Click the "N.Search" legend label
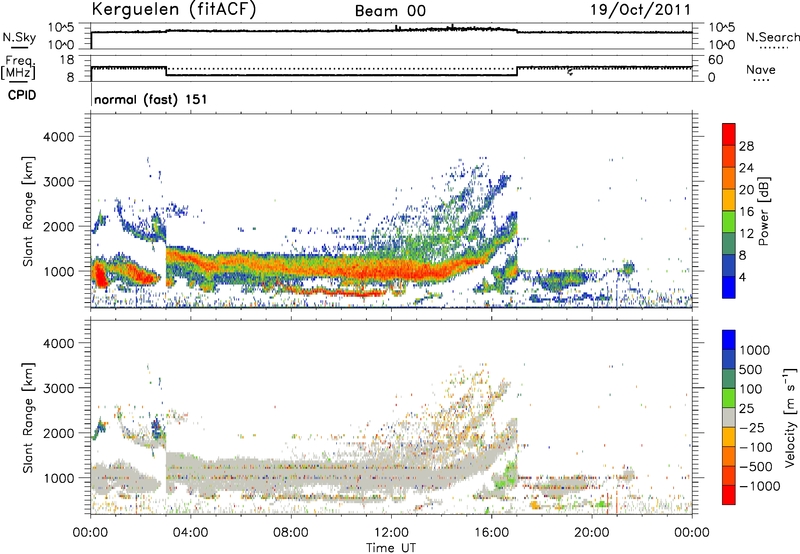This screenshot has width=800, height=554. (x=773, y=37)
